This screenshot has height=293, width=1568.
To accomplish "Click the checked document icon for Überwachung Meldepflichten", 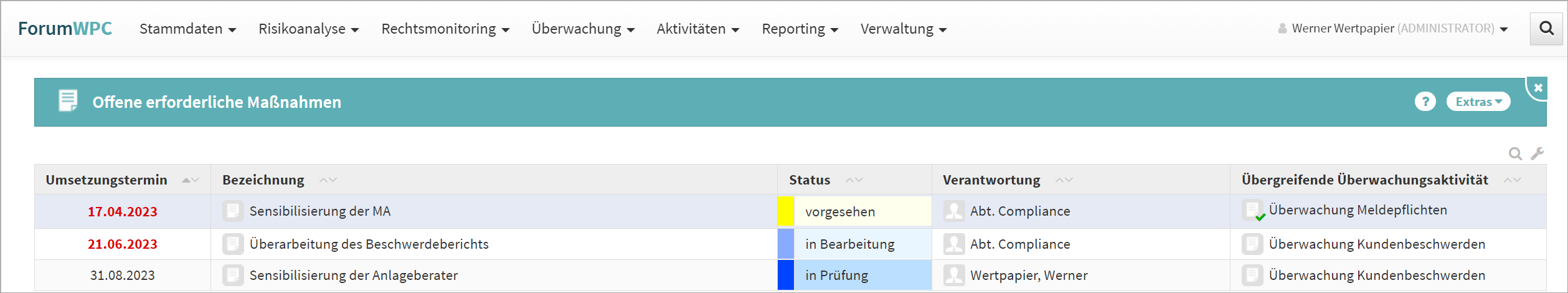I will (1253, 211).
